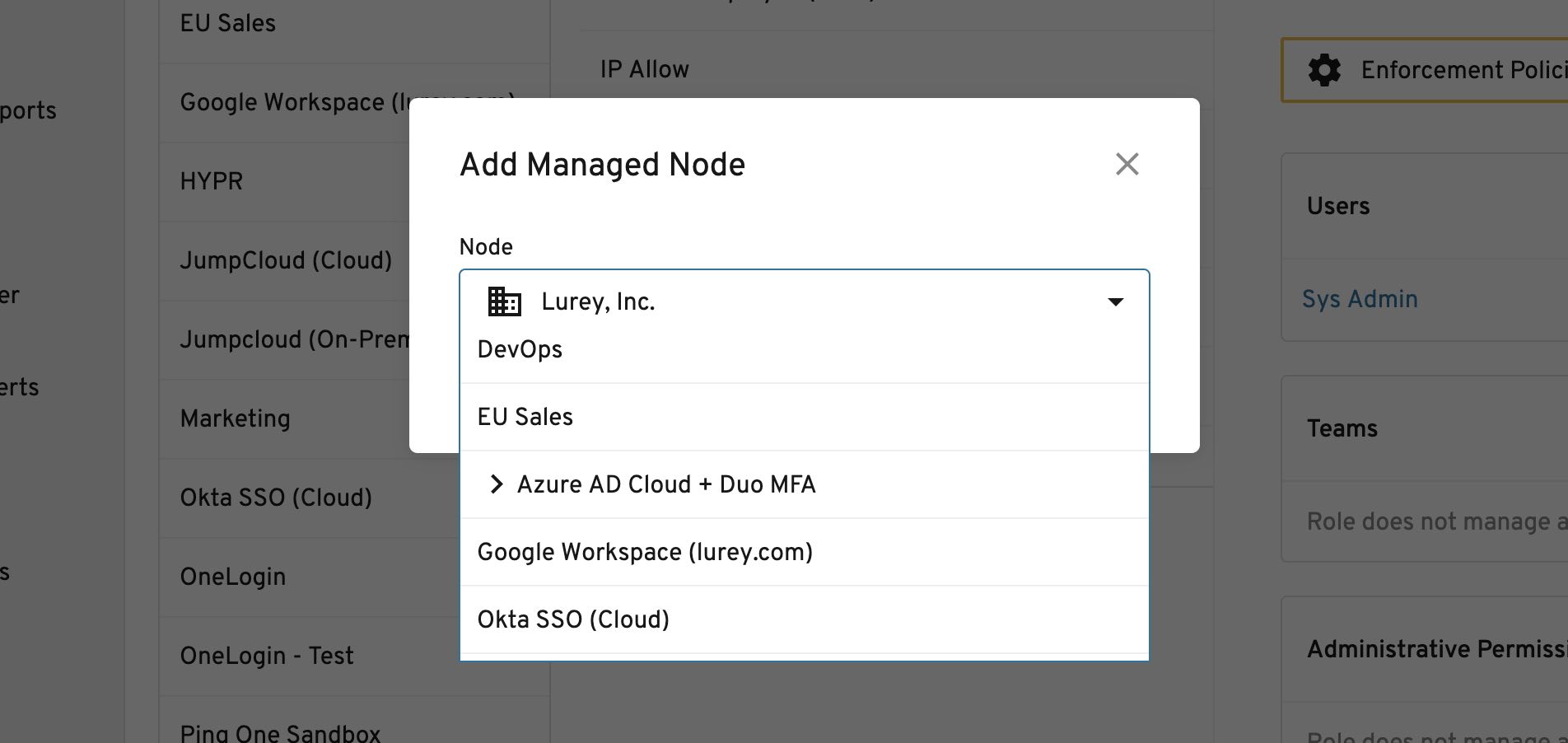
Task: Pick Okta SSO (Cloud) in dropdown
Action: (x=804, y=619)
